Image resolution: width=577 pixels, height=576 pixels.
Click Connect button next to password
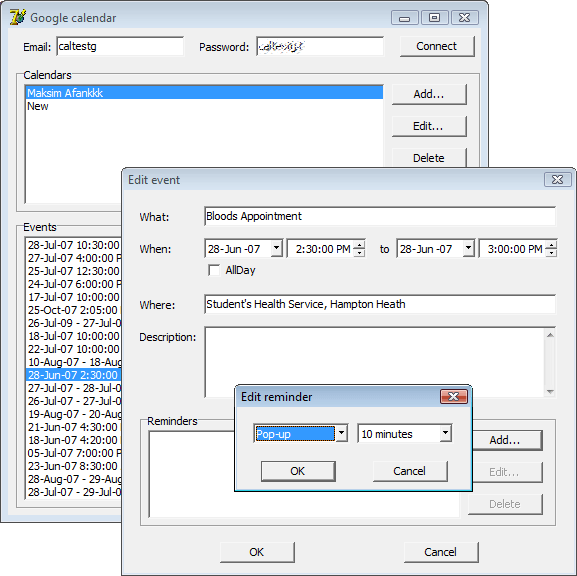[437, 46]
